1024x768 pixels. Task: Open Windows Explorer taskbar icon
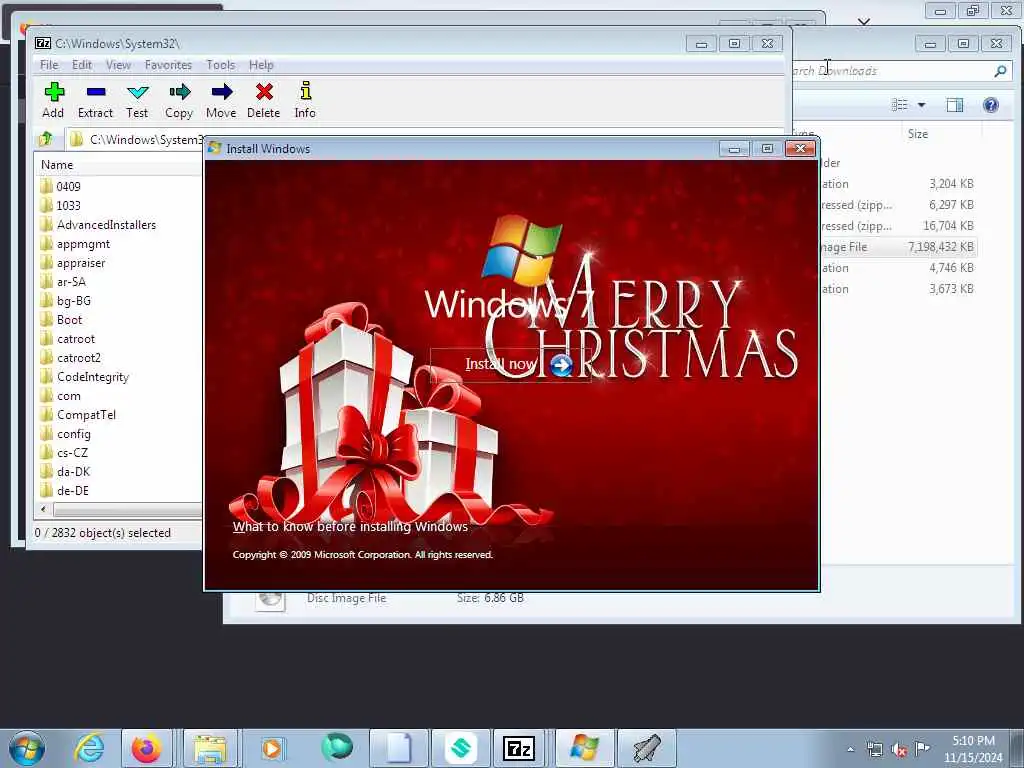[209, 748]
